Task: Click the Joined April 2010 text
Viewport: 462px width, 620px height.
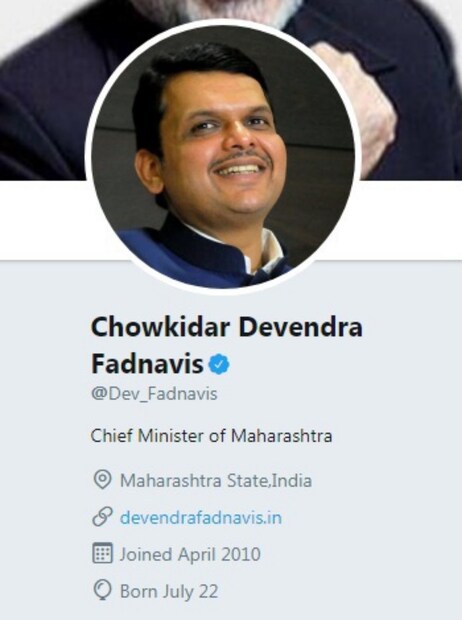Action: (x=190, y=554)
